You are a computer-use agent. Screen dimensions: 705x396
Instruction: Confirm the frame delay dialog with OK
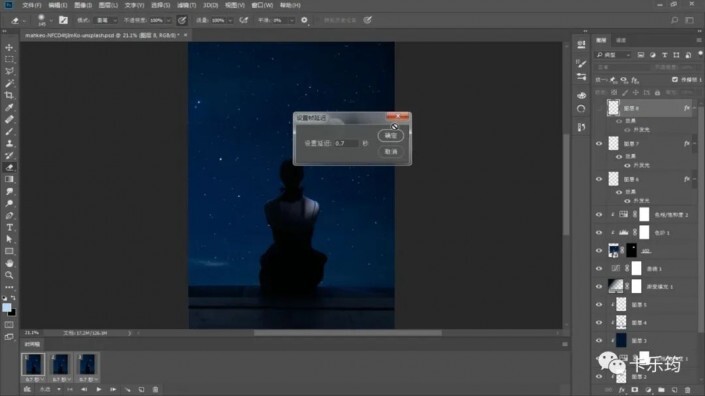[391, 136]
